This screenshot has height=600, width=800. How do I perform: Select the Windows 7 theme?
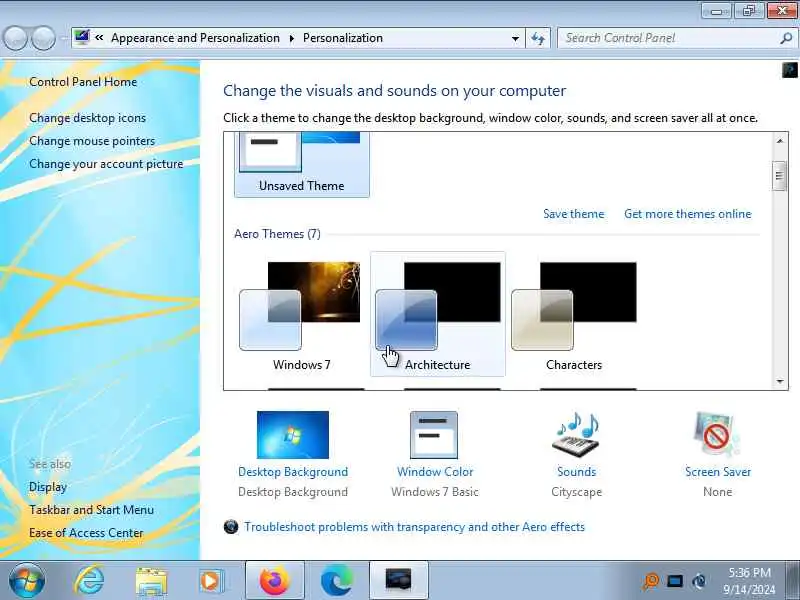(x=302, y=314)
